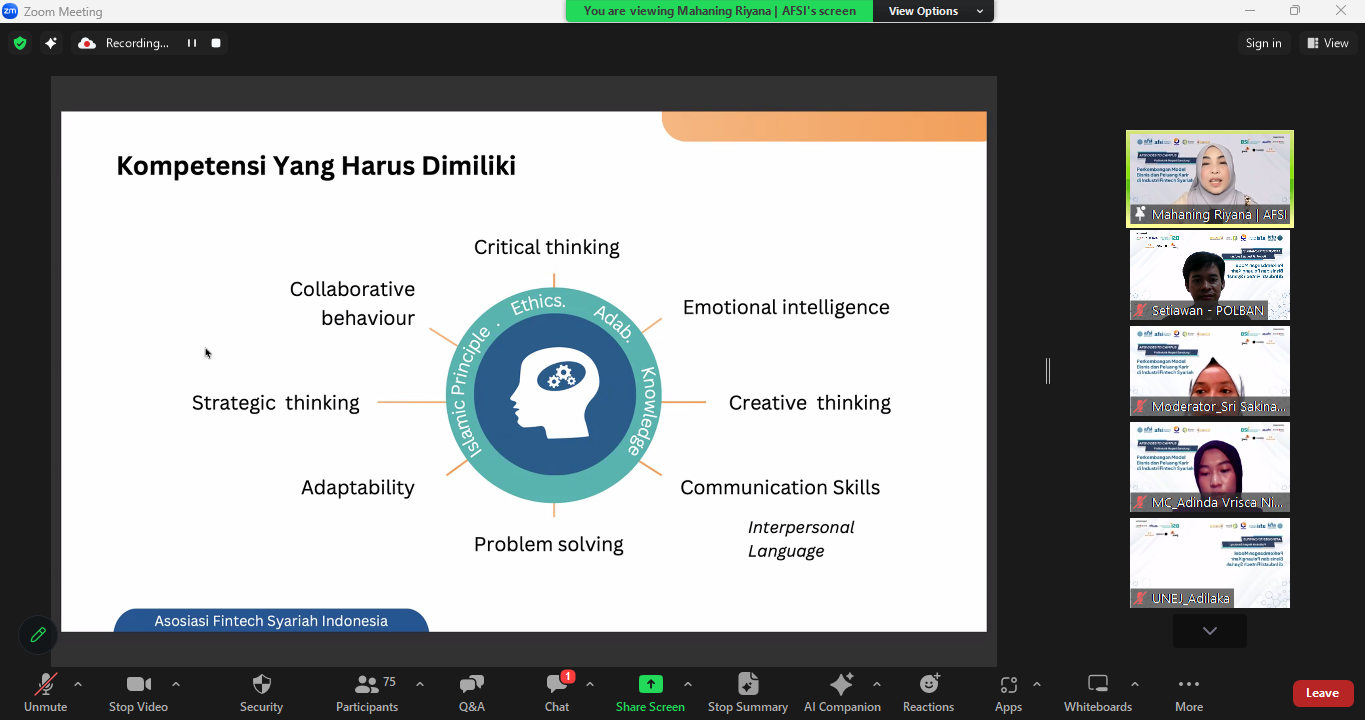This screenshot has height=720, width=1365.
Task: Open the More options menu
Action: pos(1188,693)
